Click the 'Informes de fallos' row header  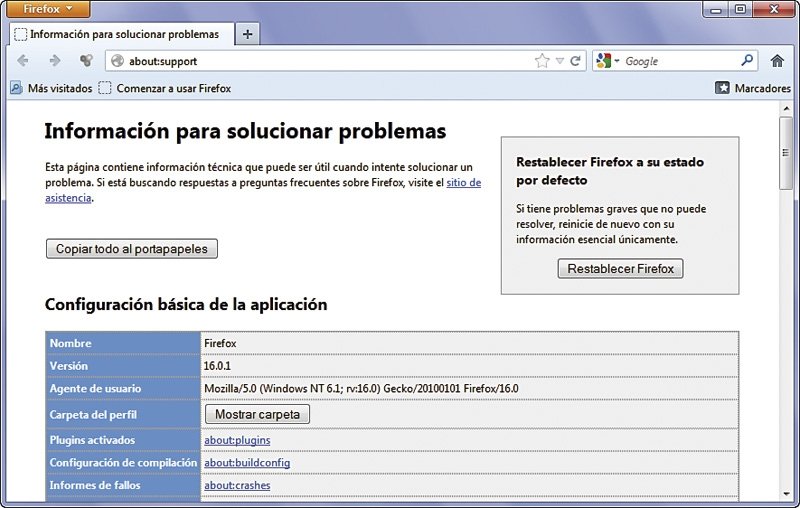click(x=123, y=485)
